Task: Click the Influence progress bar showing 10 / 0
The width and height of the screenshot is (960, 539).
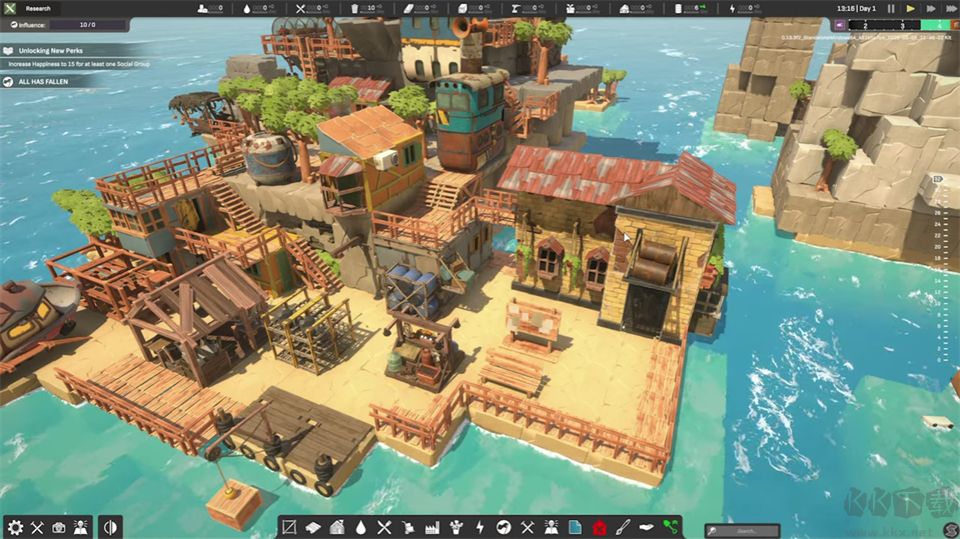Action: coord(88,24)
